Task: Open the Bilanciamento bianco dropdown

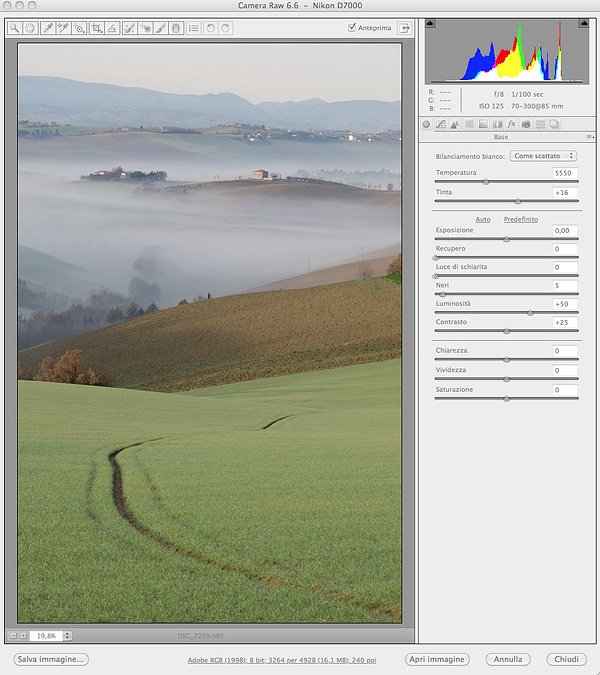Action: point(543,156)
